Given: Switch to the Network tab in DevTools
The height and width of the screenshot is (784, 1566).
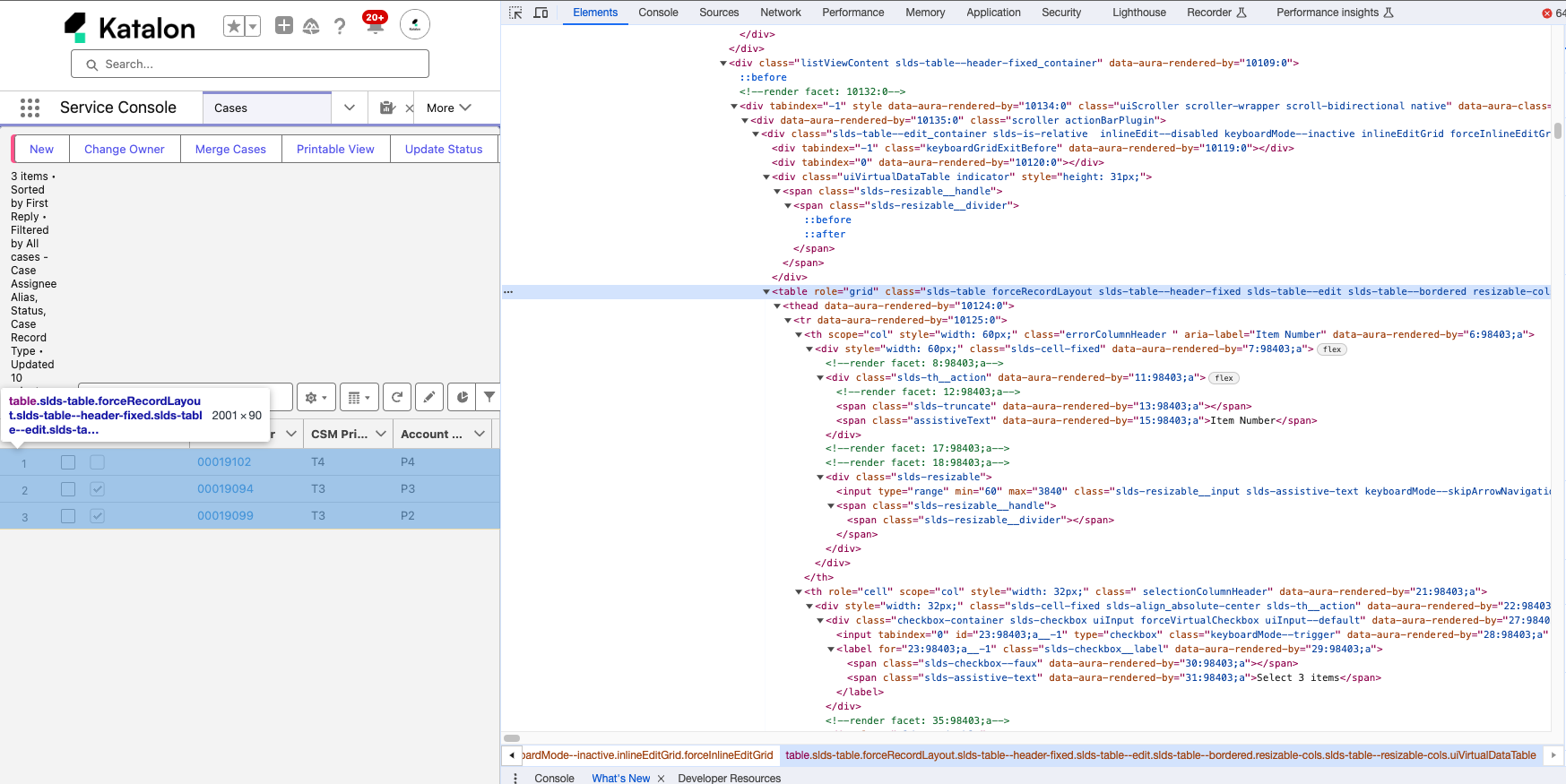Looking at the screenshot, I should (780, 13).
